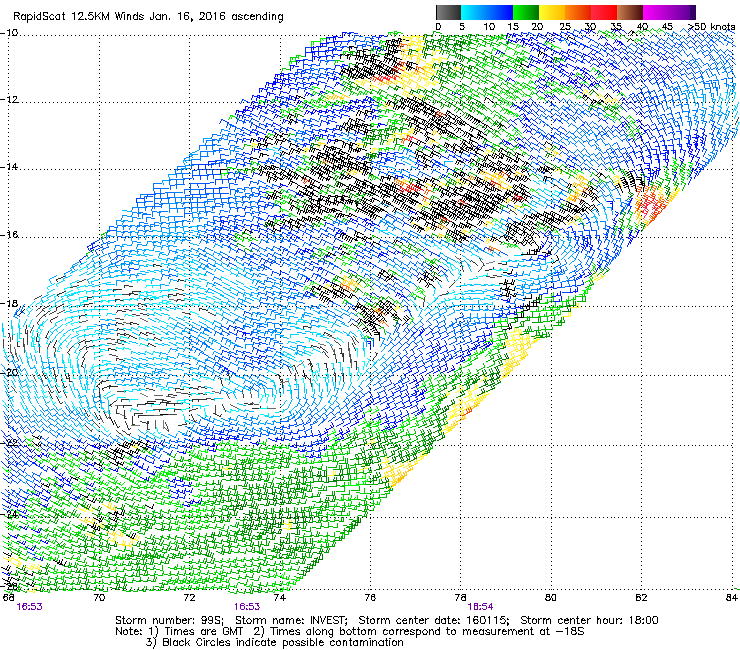The height and width of the screenshot is (650, 740).
Task: Click the '70' longitude axis label
Action: (99, 598)
